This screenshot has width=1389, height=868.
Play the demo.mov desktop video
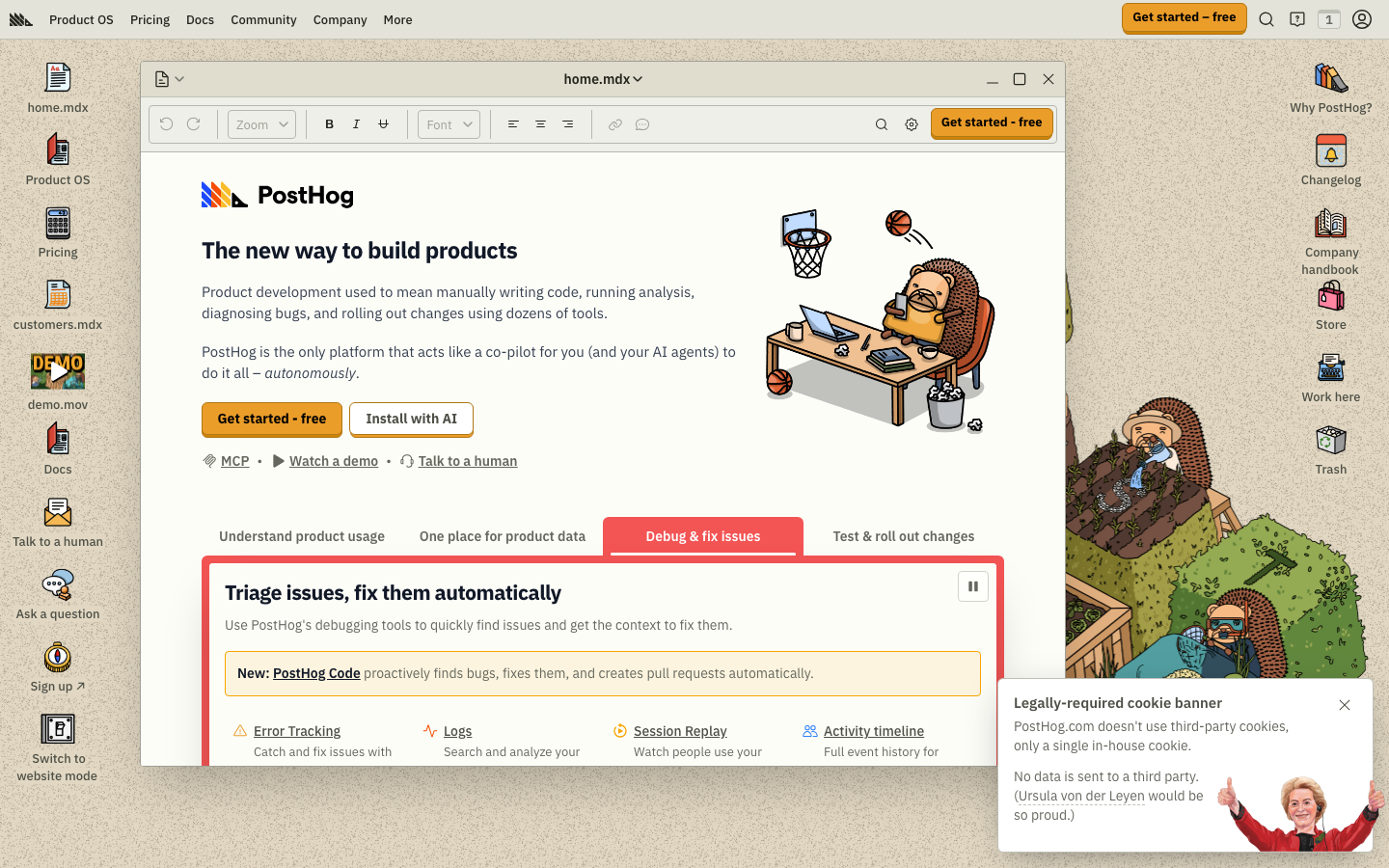pos(58,370)
